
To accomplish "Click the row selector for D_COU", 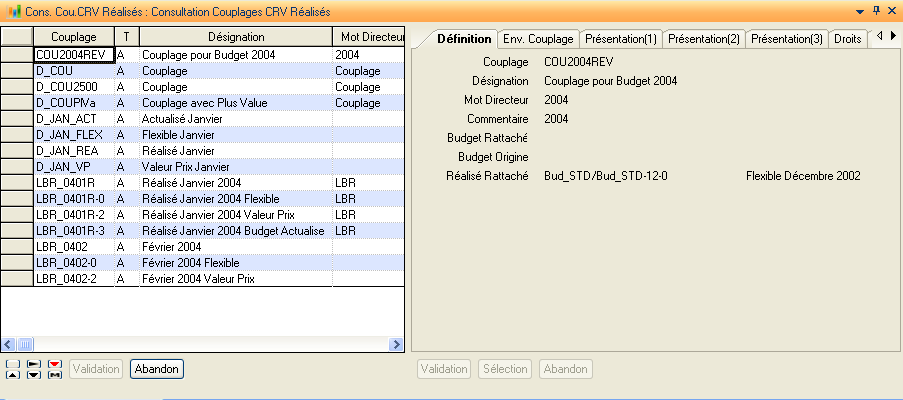I will click(17, 71).
